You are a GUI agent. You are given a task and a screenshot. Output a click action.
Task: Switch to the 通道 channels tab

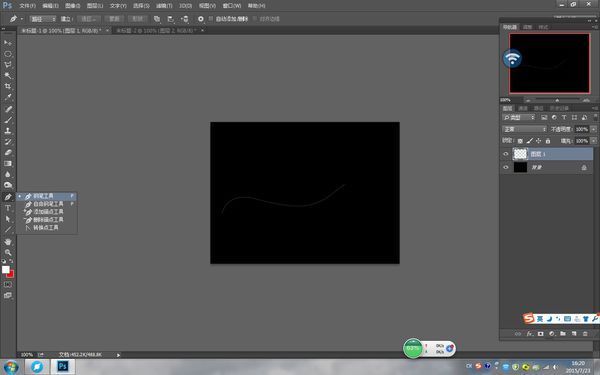click(523, 108)
